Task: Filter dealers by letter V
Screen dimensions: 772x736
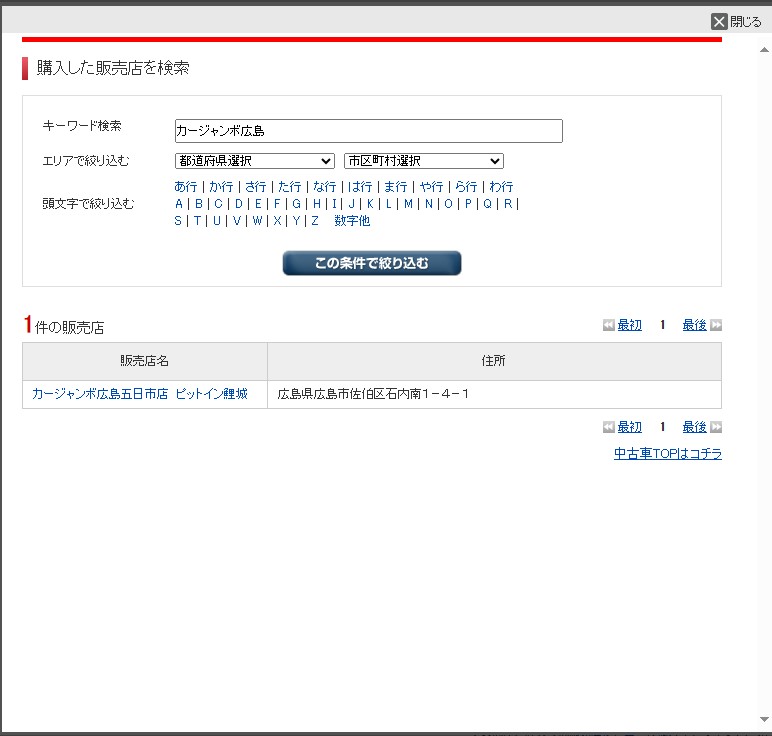Action: tap(237, 221)
